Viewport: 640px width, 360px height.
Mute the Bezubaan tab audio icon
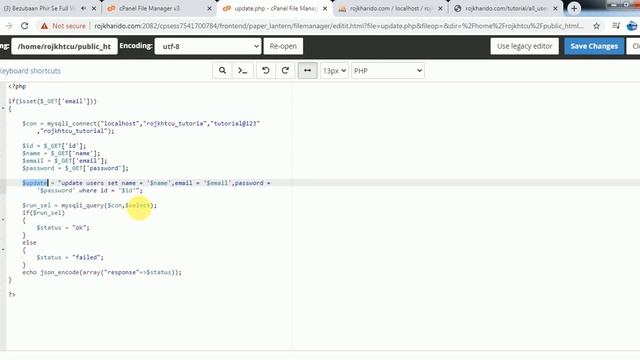coord(83,8)
